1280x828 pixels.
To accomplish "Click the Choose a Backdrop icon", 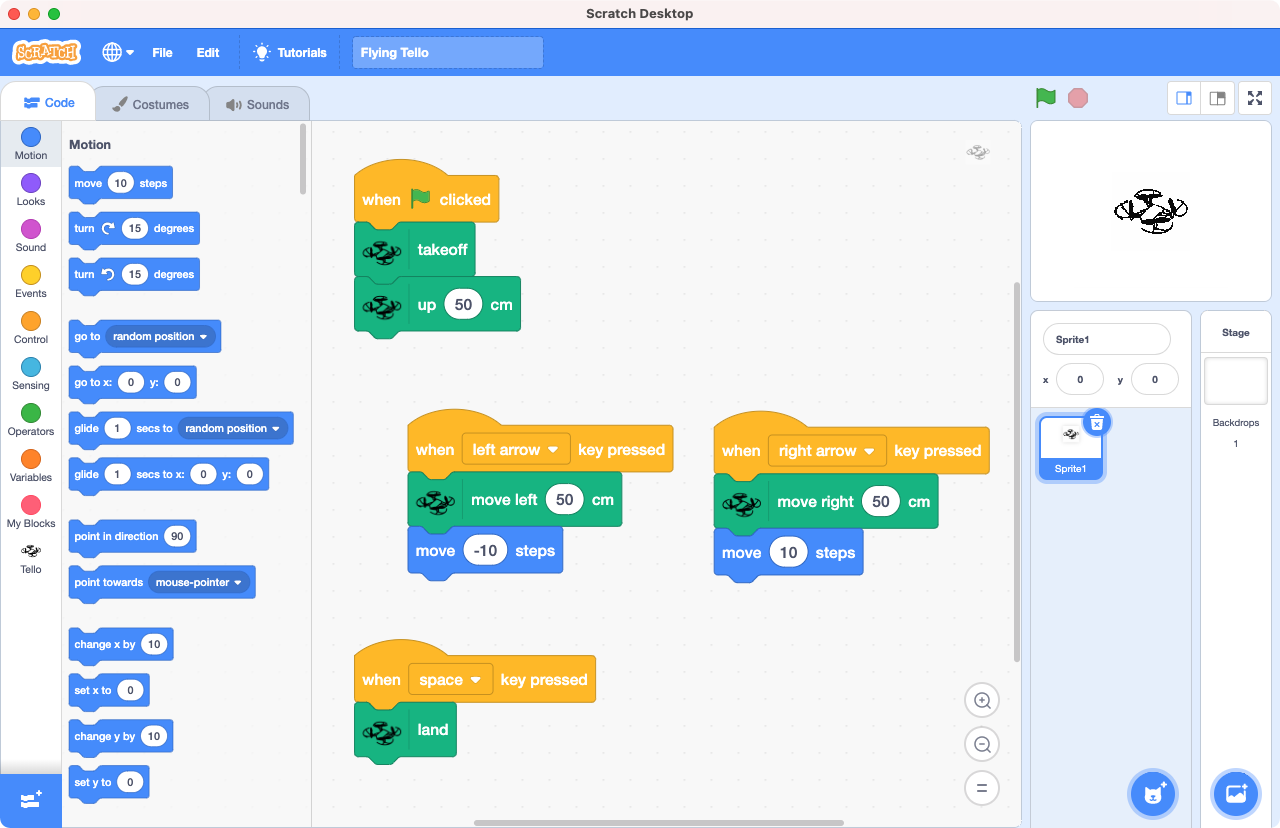I will 1235,794.
